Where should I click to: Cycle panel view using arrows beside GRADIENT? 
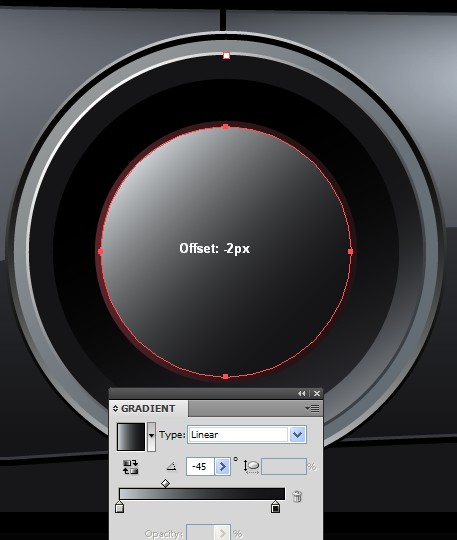115,408
